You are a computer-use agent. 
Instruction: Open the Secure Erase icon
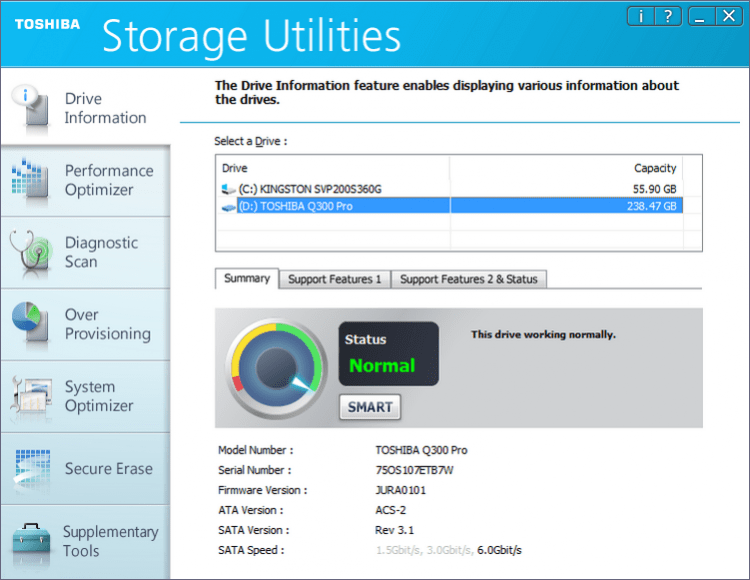(29, 468)
